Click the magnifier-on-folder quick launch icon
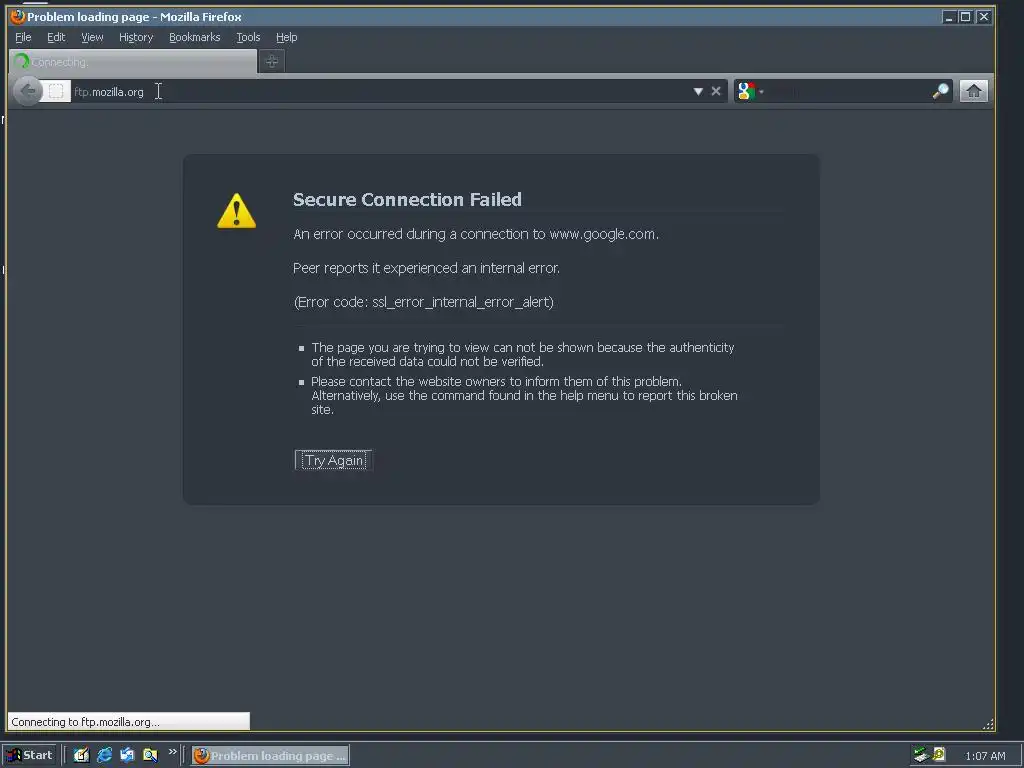 point(150,756)
